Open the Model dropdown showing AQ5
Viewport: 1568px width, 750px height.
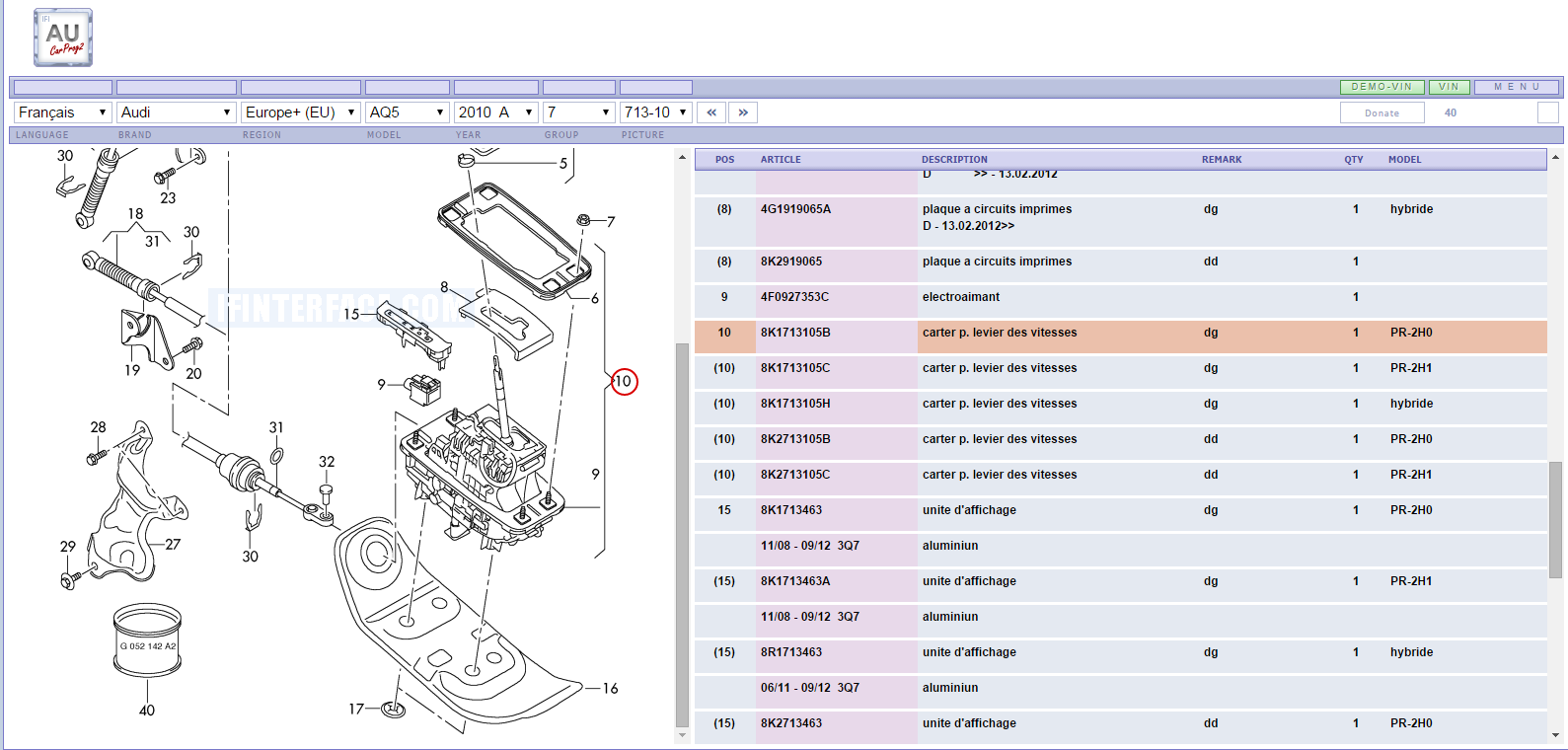(x=408, y=112)
